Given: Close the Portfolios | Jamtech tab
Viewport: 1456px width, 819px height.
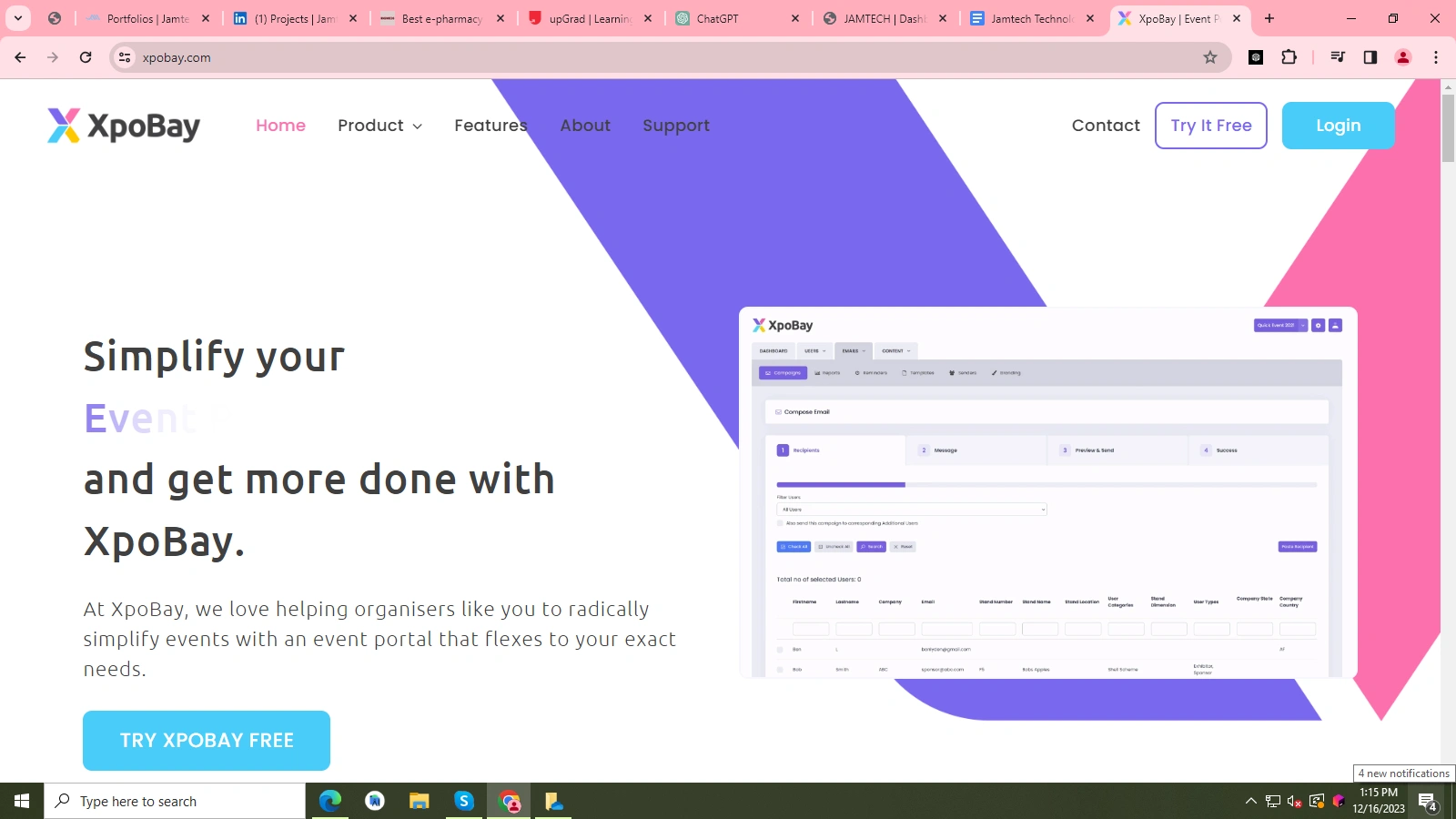Looking at the screenshot, I should (x=206, y=18).
